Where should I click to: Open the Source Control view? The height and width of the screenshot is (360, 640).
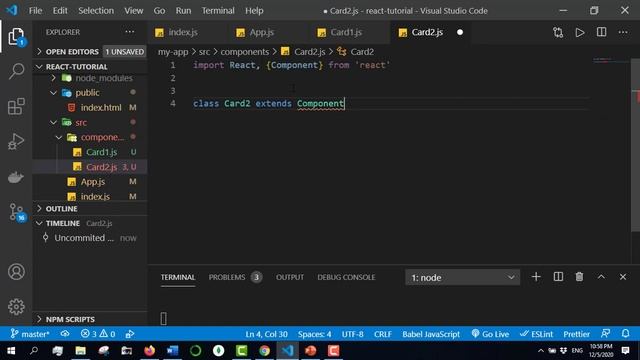17,212
